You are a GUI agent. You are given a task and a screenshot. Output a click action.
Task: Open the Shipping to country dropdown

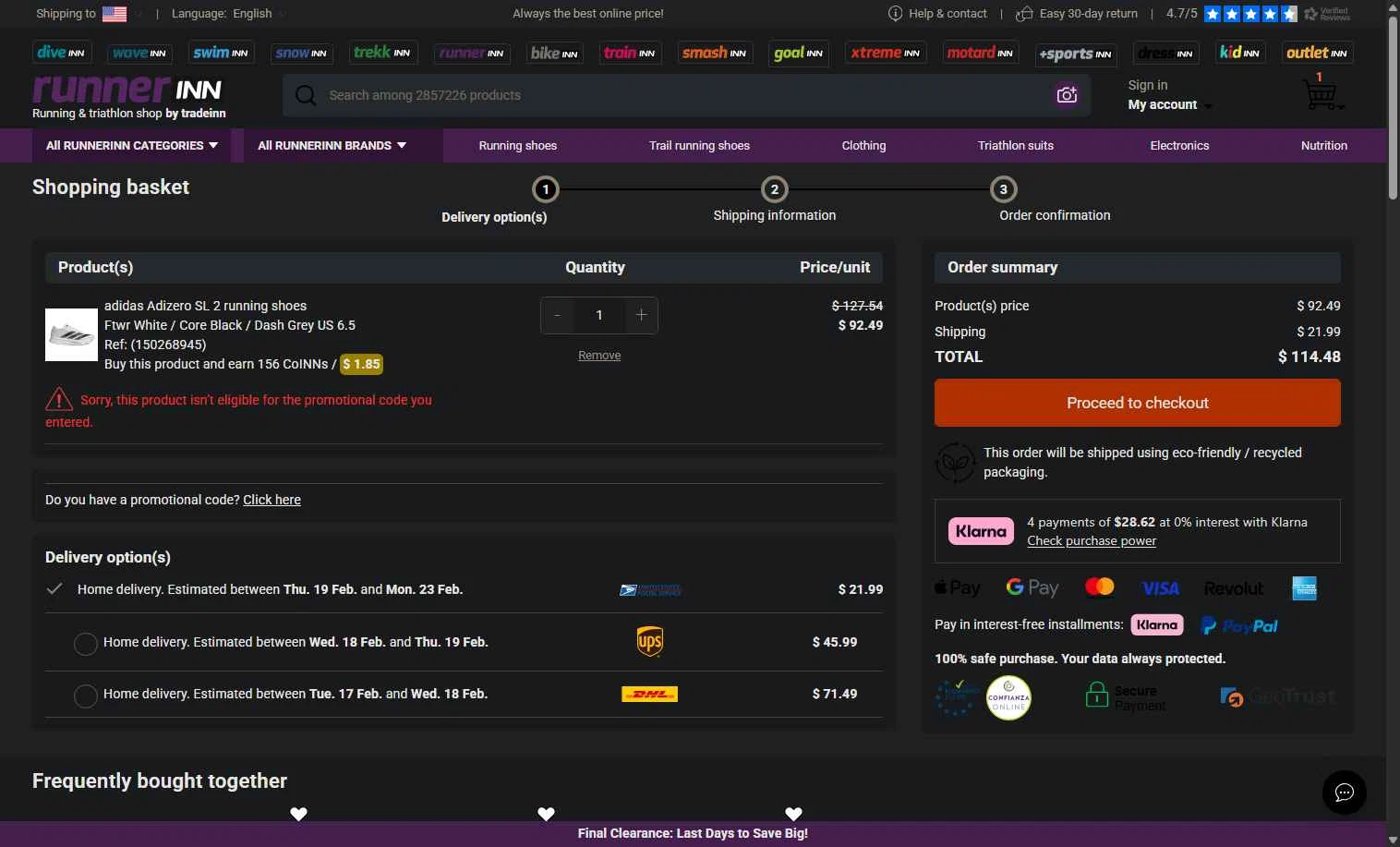click(x=89, y=14)
